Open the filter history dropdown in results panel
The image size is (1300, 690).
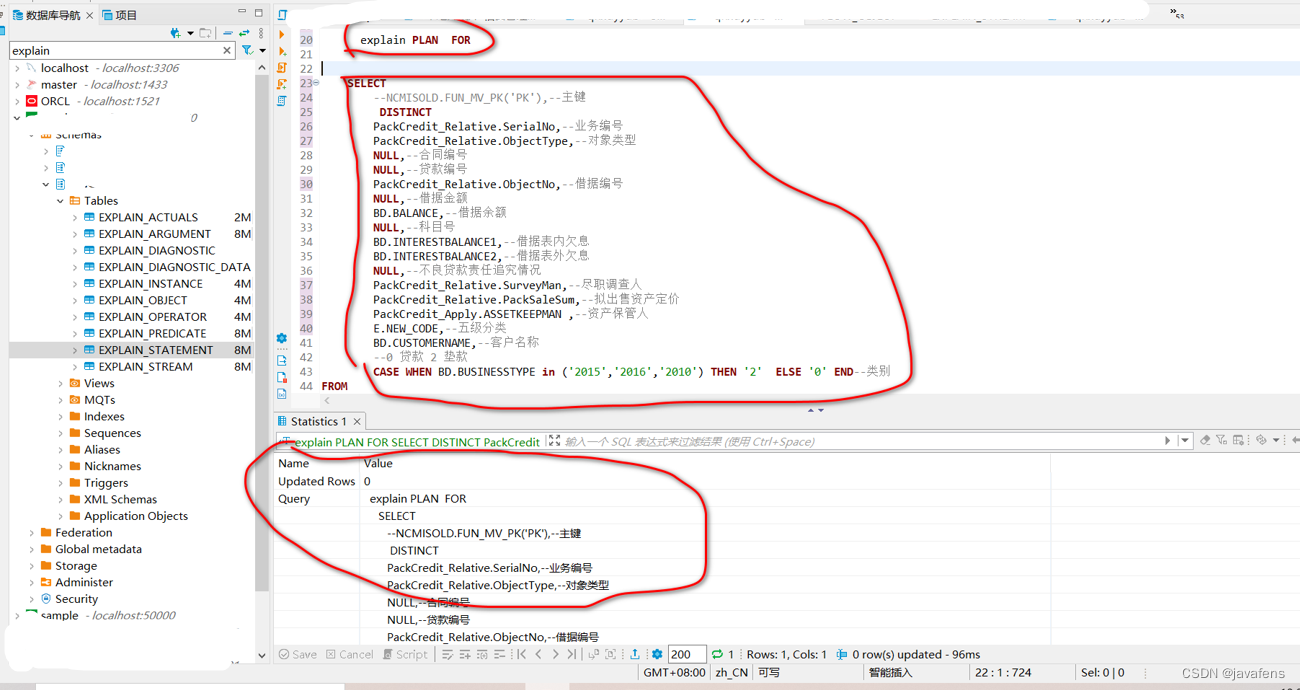[x=1185, y=440]
